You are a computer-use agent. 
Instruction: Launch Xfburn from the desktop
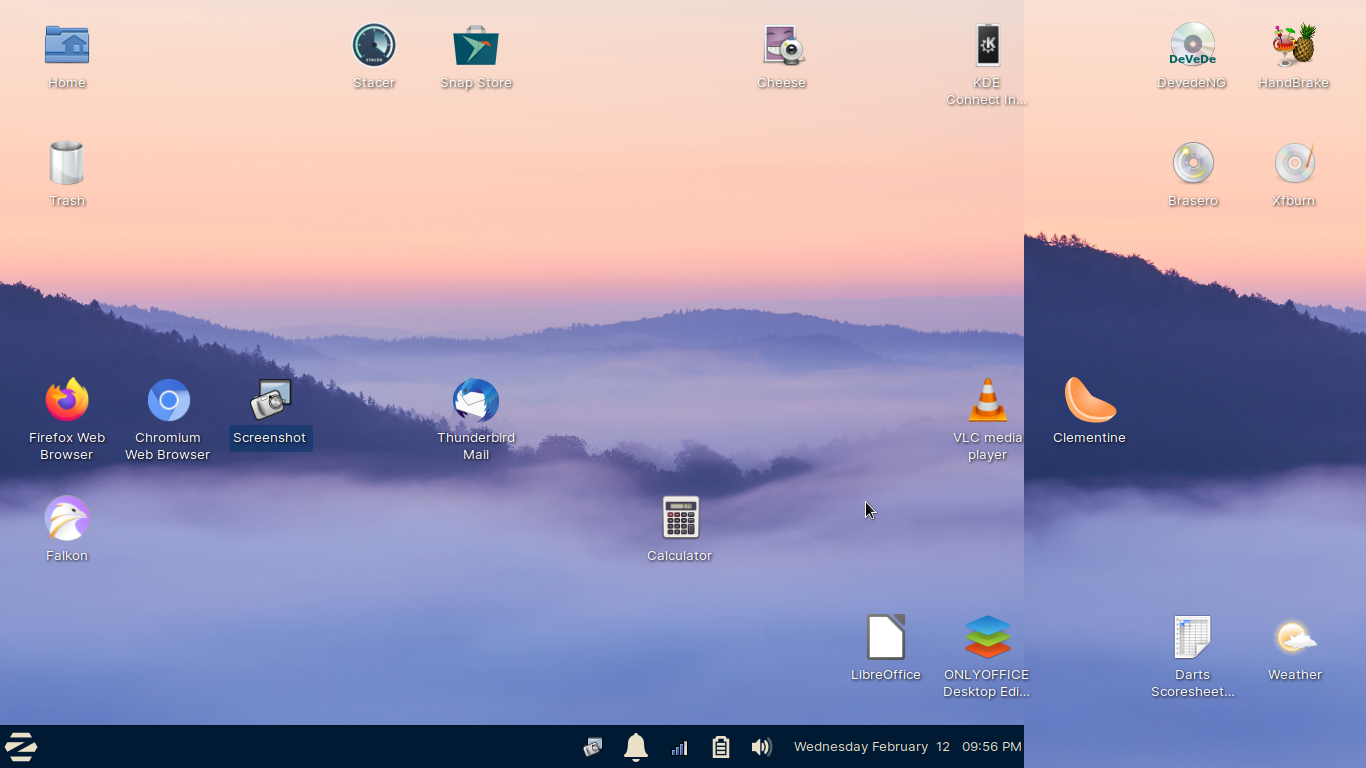coord(1294,163)
